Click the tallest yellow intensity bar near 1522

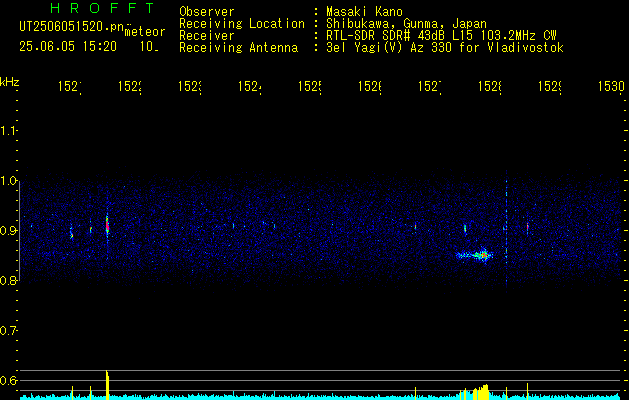pyautogui.click(x=107, y=385)
